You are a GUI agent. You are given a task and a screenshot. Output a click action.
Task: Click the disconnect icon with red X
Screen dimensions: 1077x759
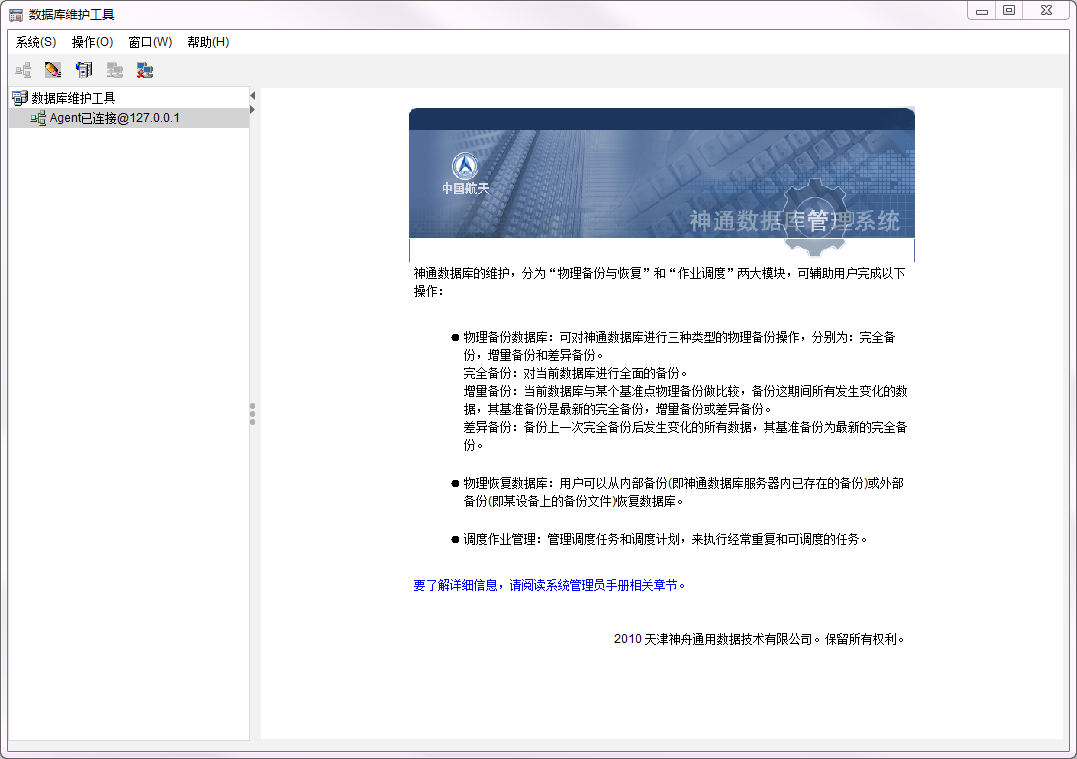(145, 70)
